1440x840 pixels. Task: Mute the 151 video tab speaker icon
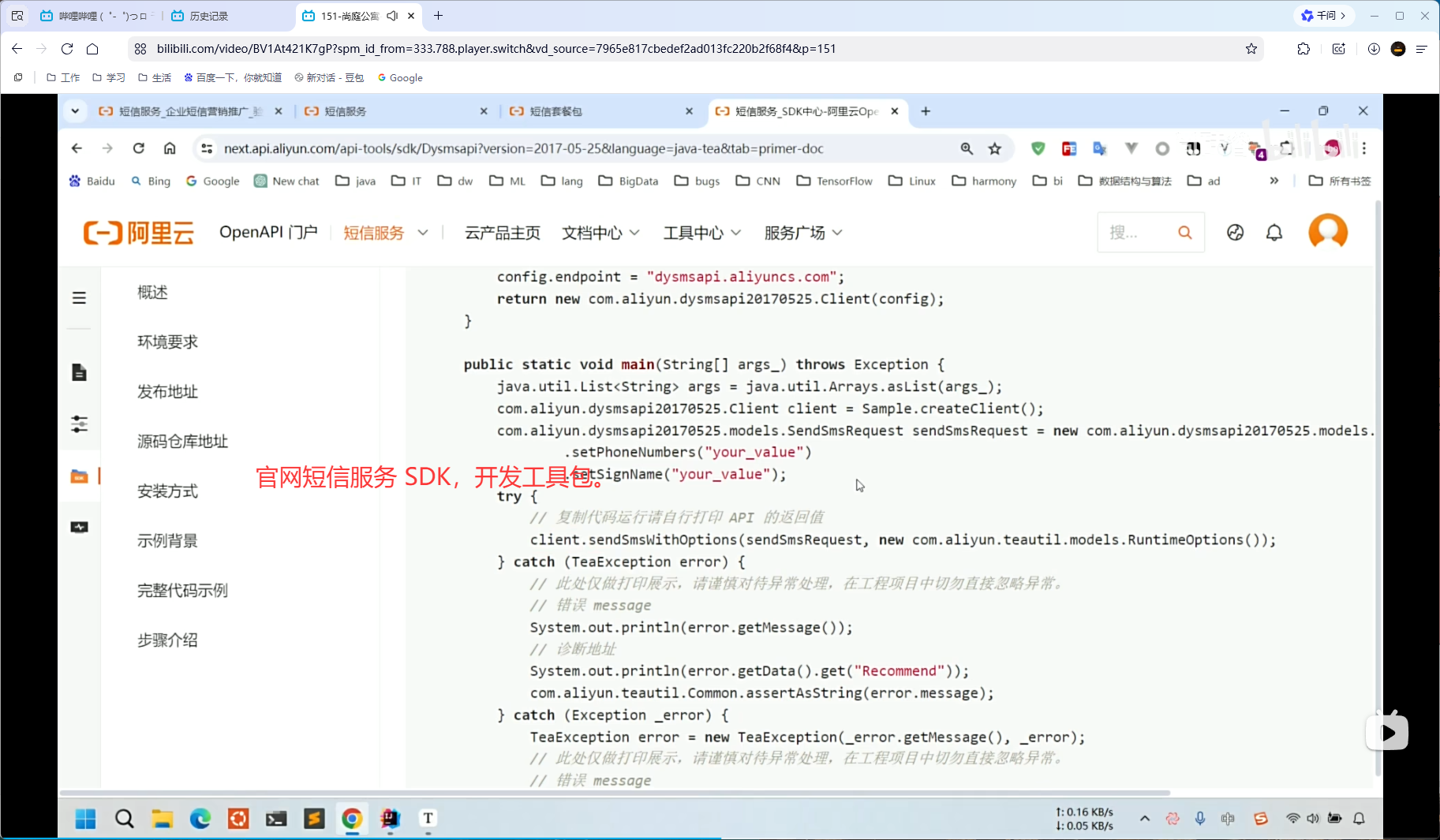pyautogui.click(x=392, y=16)
